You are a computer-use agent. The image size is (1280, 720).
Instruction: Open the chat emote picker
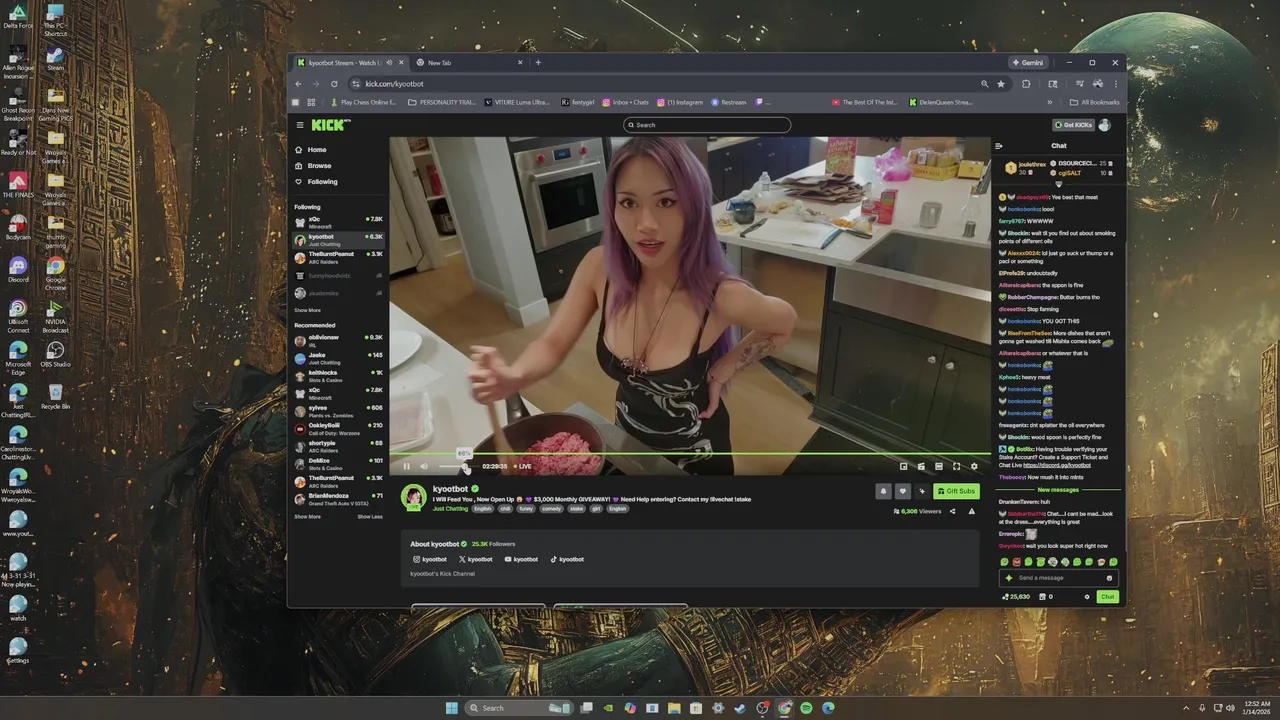coord(1109,578)
